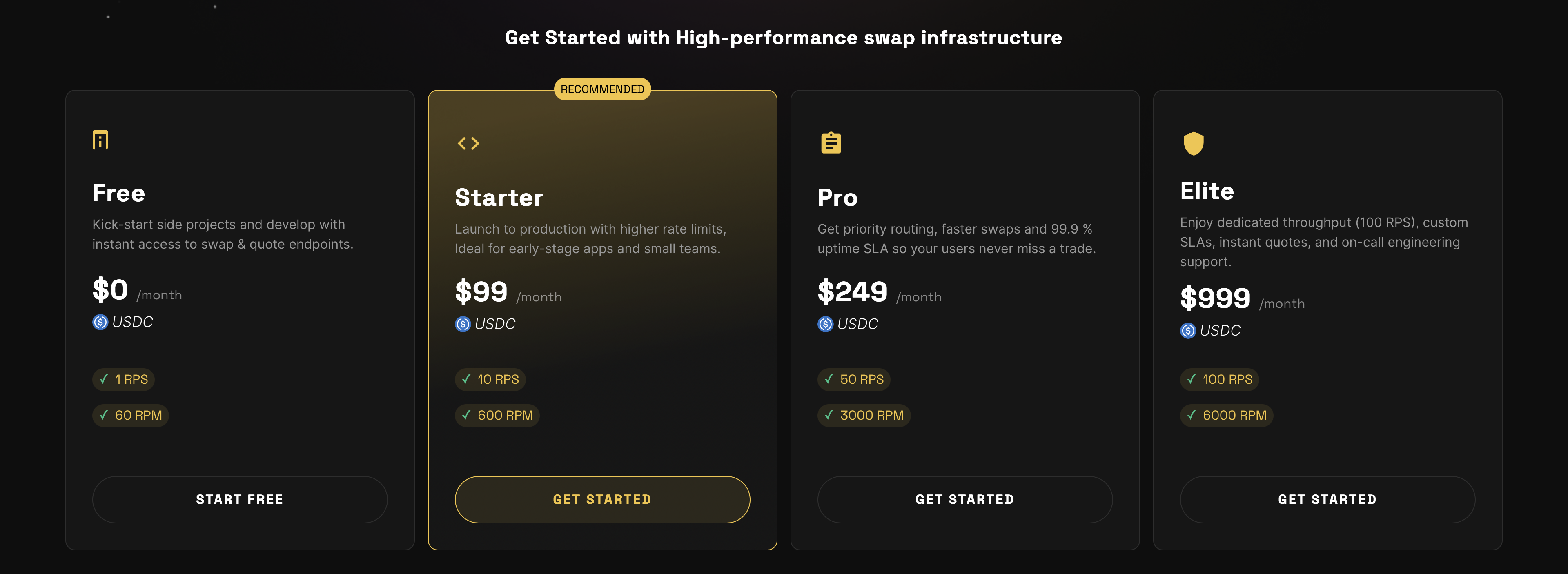
Task: Select the code brackets icon on the Starter card
Action: tap(468, 143)
